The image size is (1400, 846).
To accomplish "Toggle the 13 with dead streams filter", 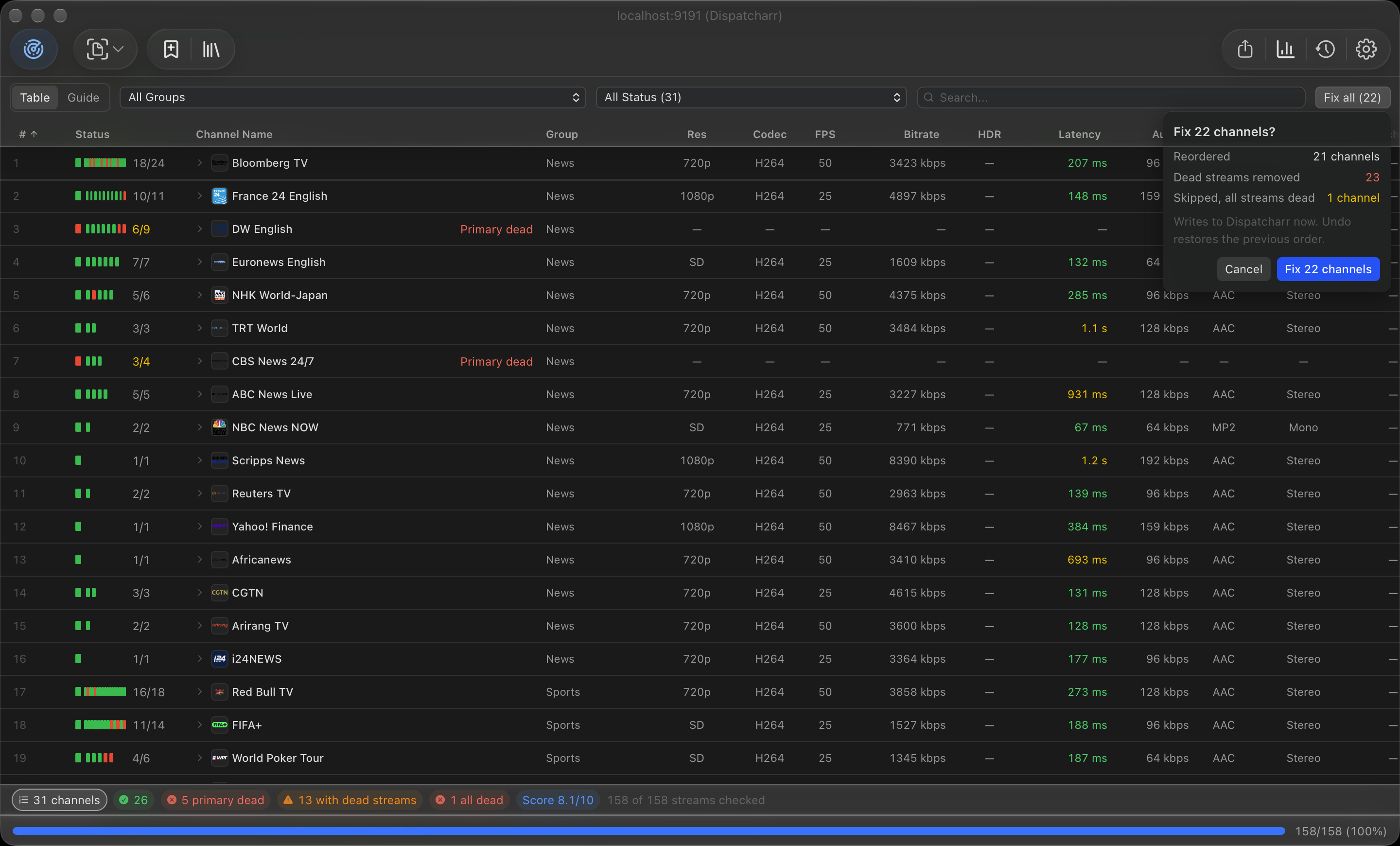I will pos(350,800).
